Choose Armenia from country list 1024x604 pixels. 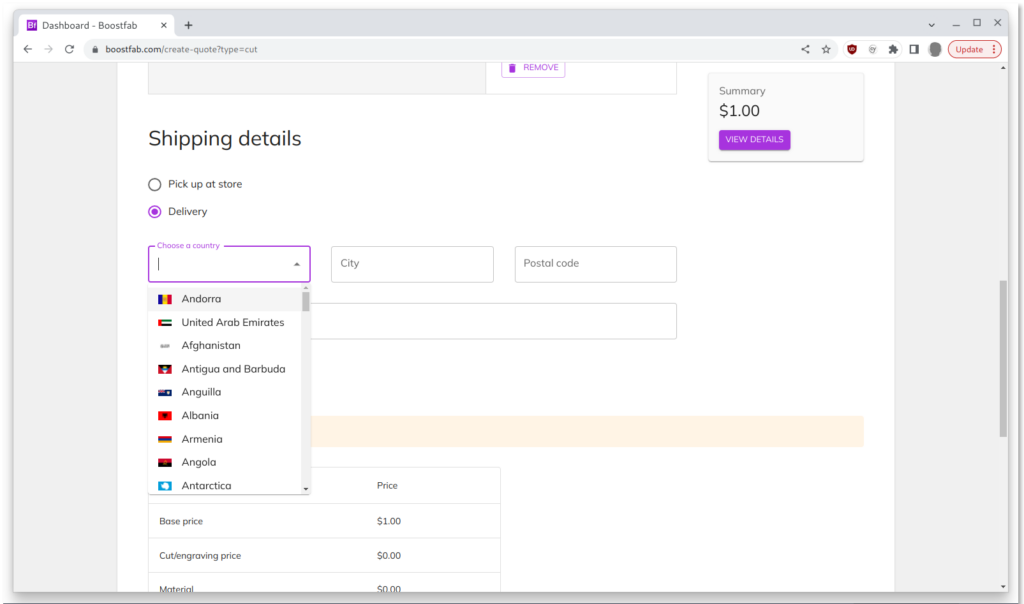225,439
